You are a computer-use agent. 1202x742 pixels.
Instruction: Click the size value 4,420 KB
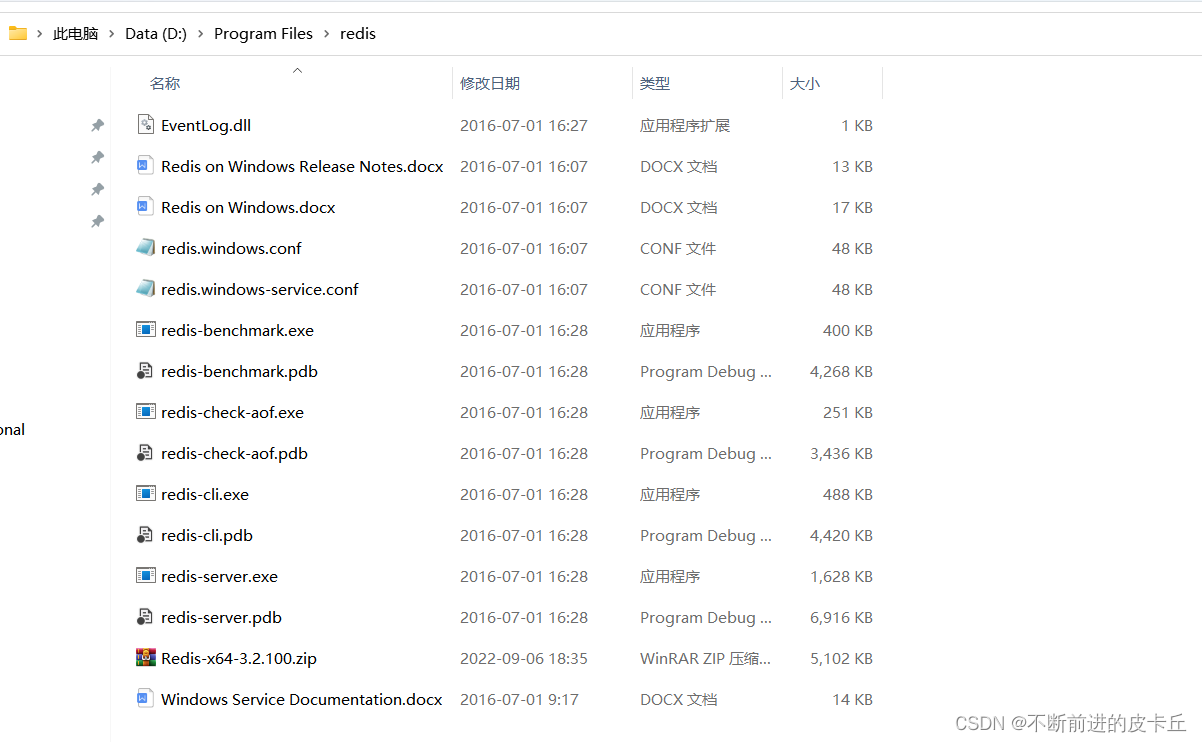[x=841, y=535]
